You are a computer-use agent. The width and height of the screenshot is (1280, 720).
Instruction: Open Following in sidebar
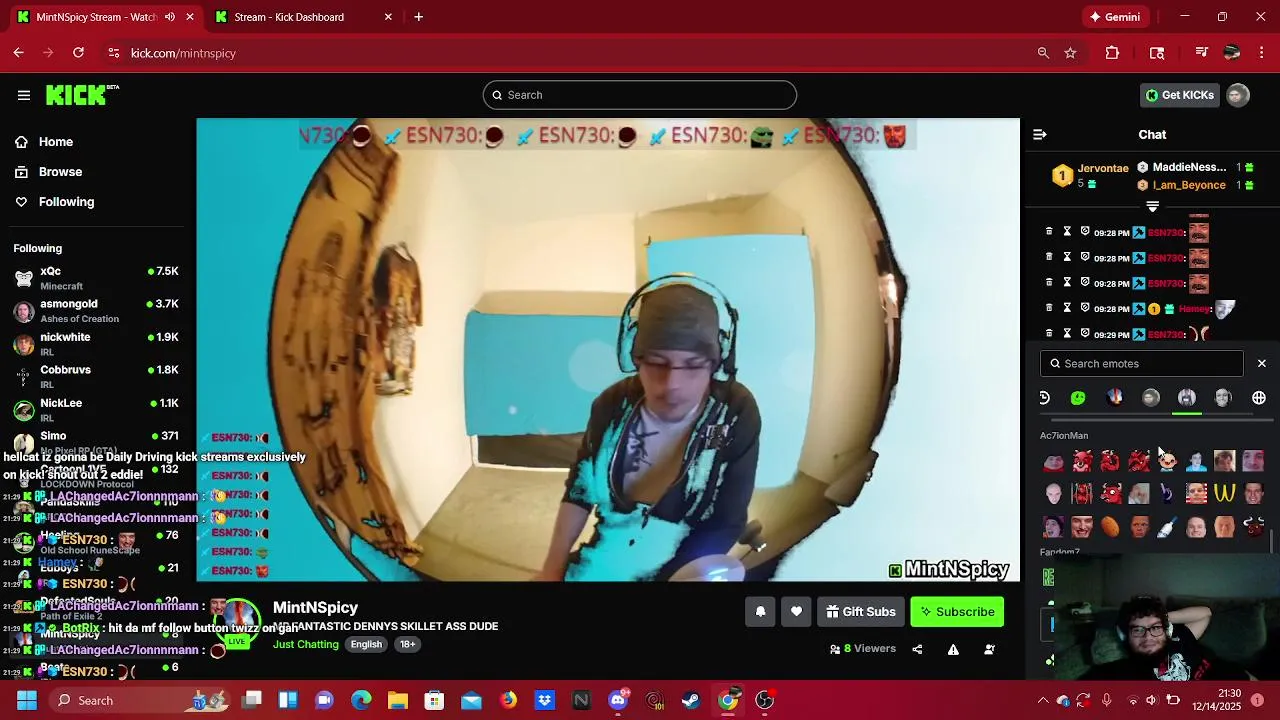click(x=55, y=202)
